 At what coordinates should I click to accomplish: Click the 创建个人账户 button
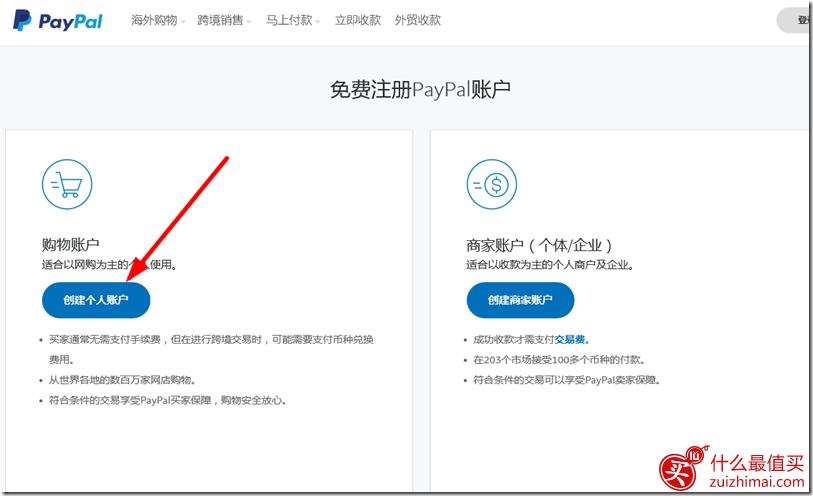pos(96,300)
